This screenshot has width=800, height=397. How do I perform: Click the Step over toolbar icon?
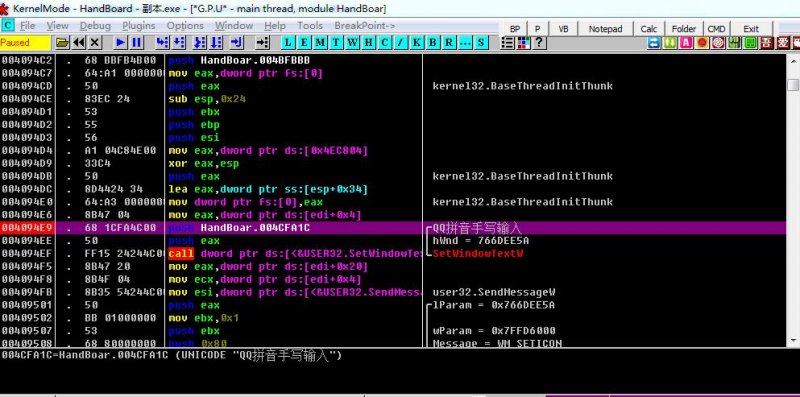(x=179, y=42)
